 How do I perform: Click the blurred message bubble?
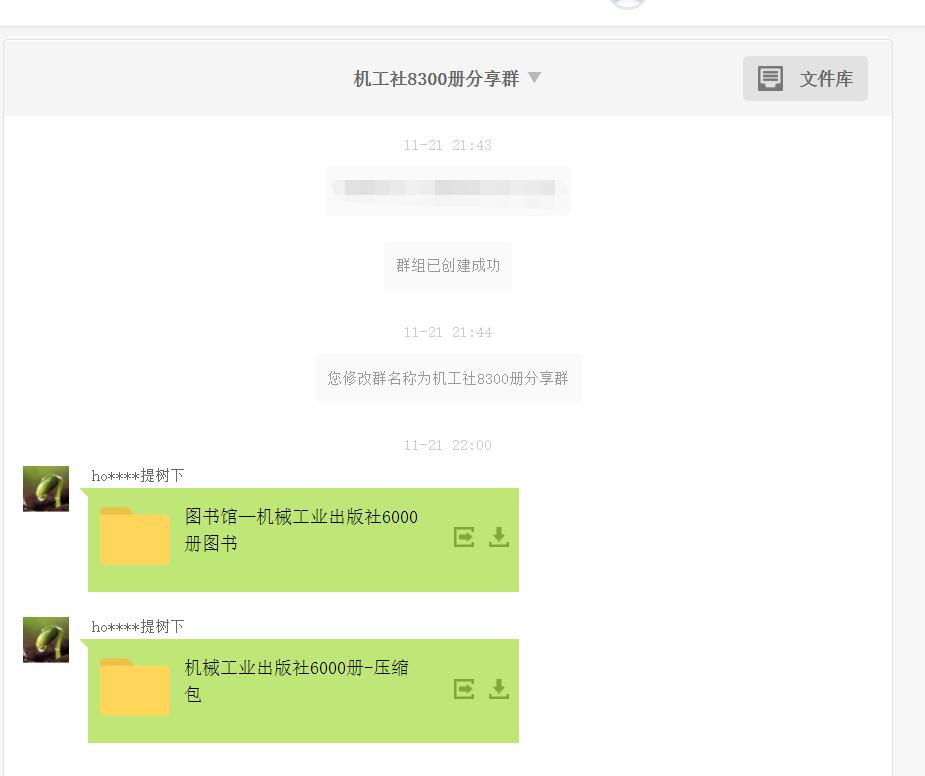(447, 191)
